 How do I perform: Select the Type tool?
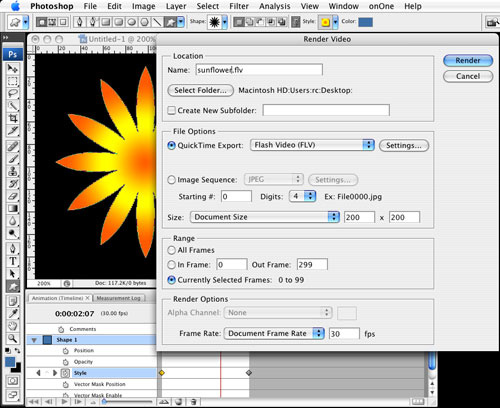coord(13,261)
